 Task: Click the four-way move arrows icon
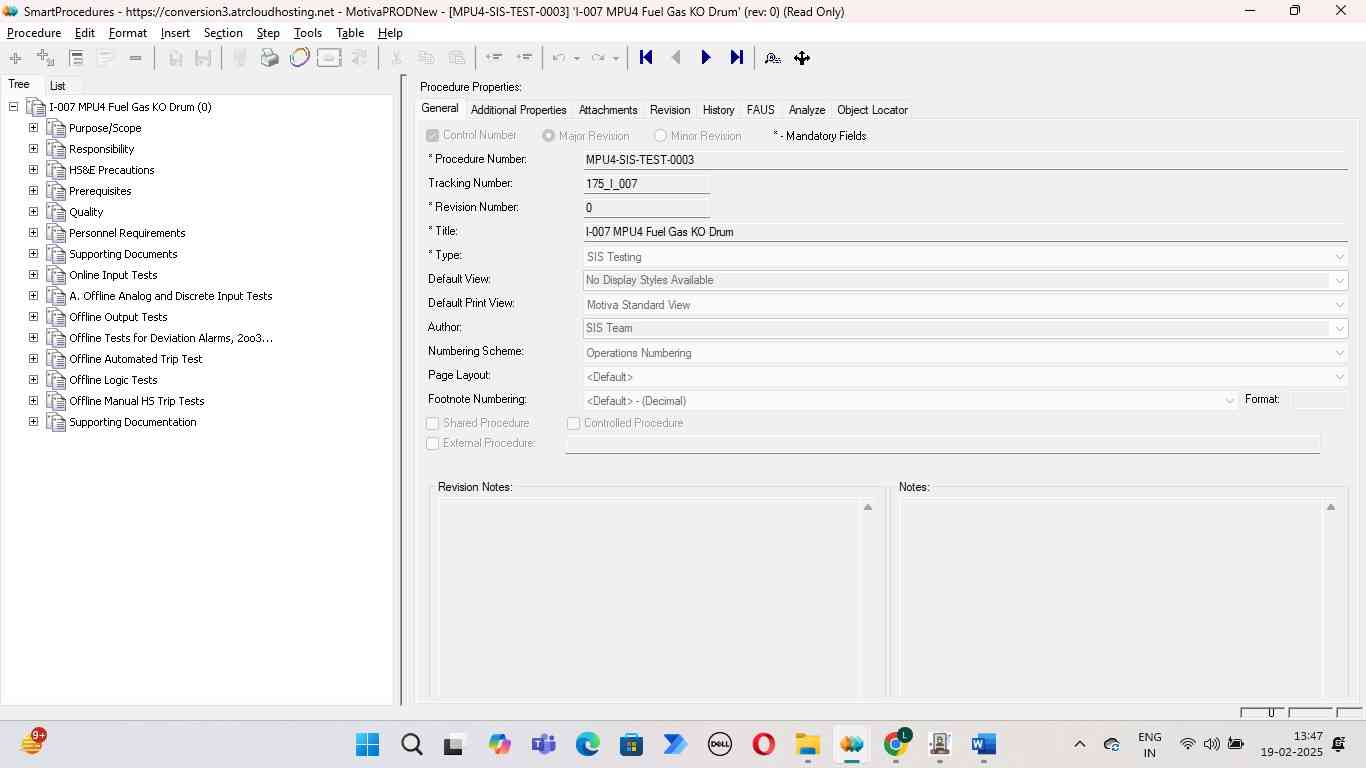(802, 58)
